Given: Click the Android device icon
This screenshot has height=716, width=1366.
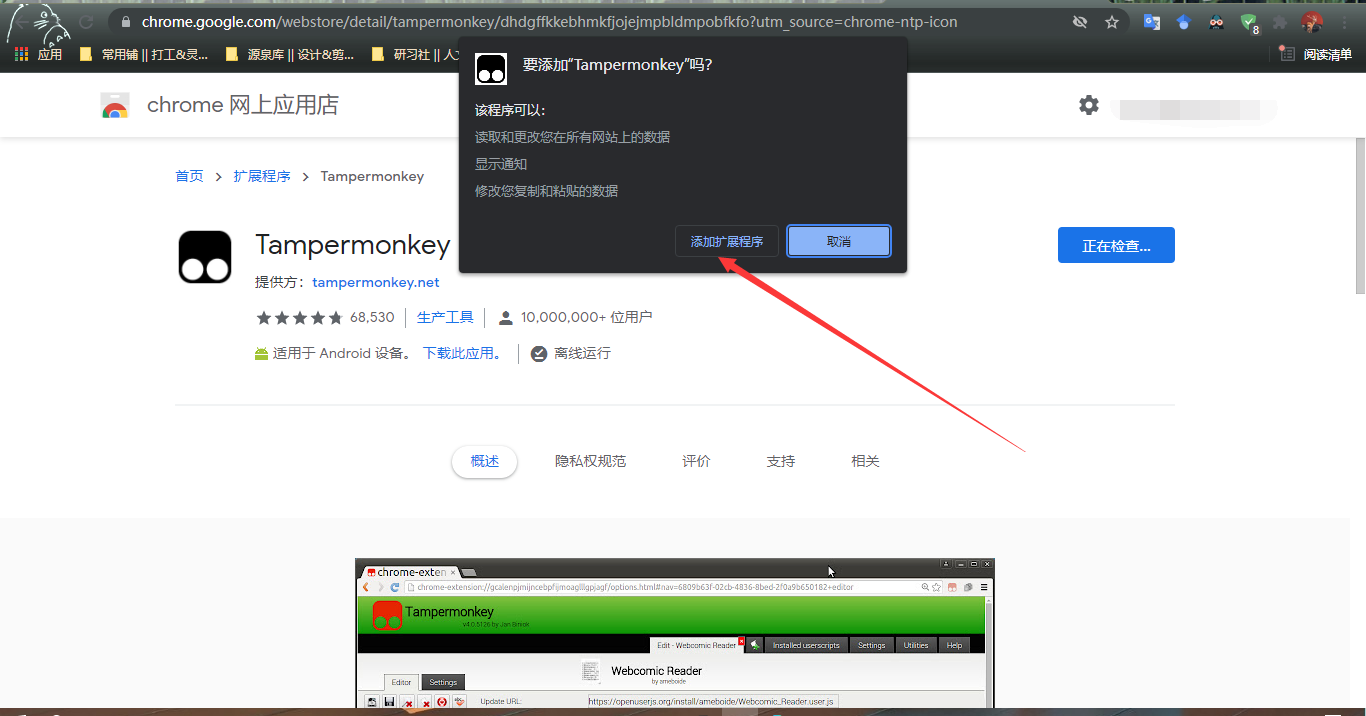Looking at the screenshot, I should pos(261,354).
